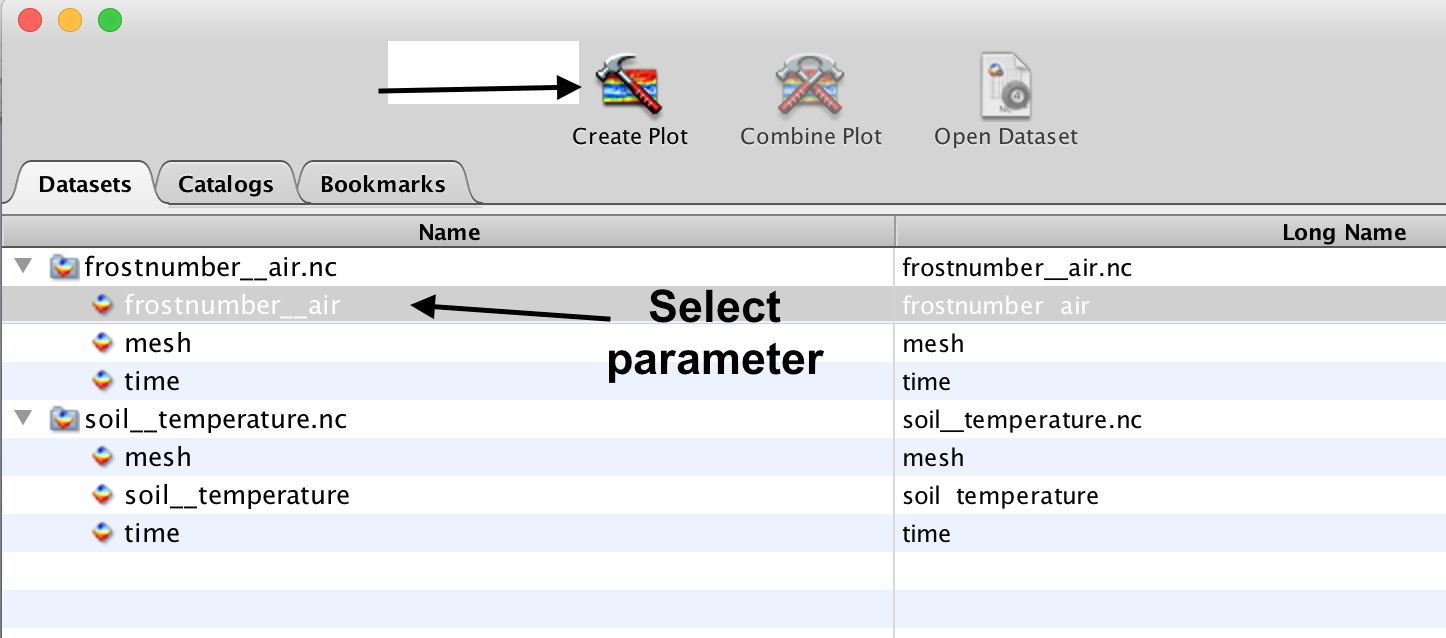Click the time variable icon under frostnumber__air.nc
This screenshot has height=638, width=1446.
(102, 381)
